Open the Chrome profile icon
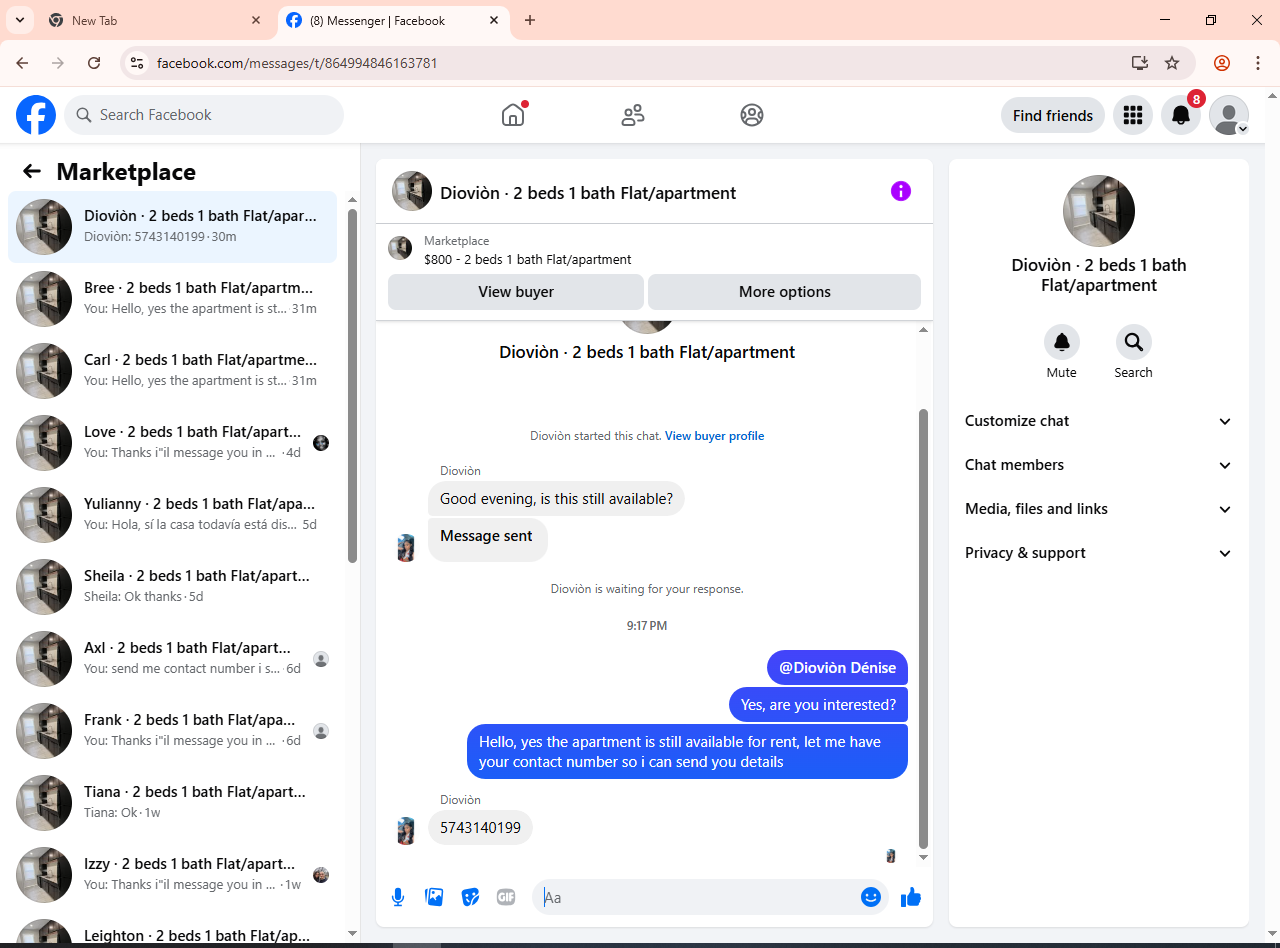Image resolution: width=1280 pixels, height=948 pixels. 1222,63
